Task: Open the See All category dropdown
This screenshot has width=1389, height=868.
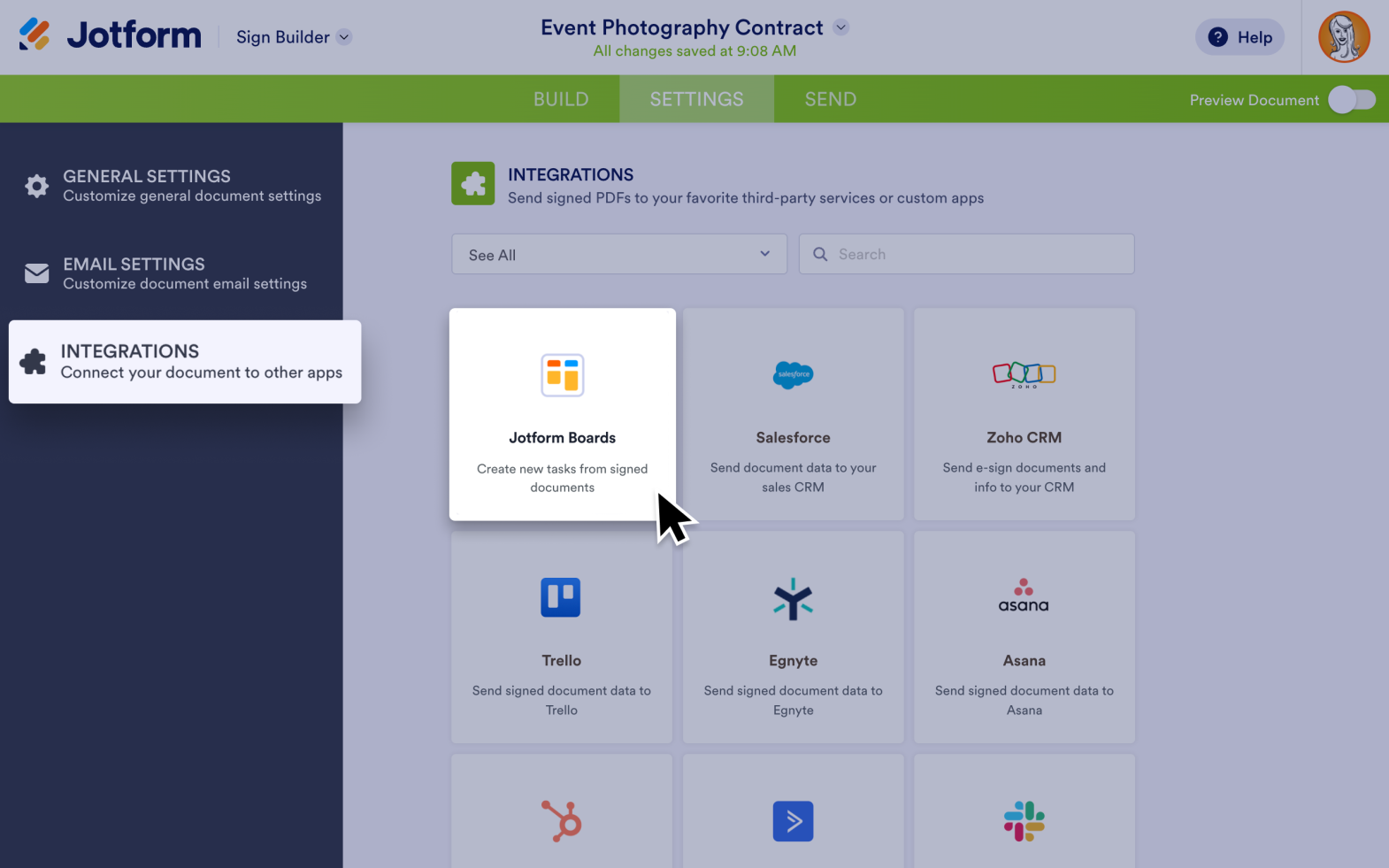Action: [x=619, y=254]
